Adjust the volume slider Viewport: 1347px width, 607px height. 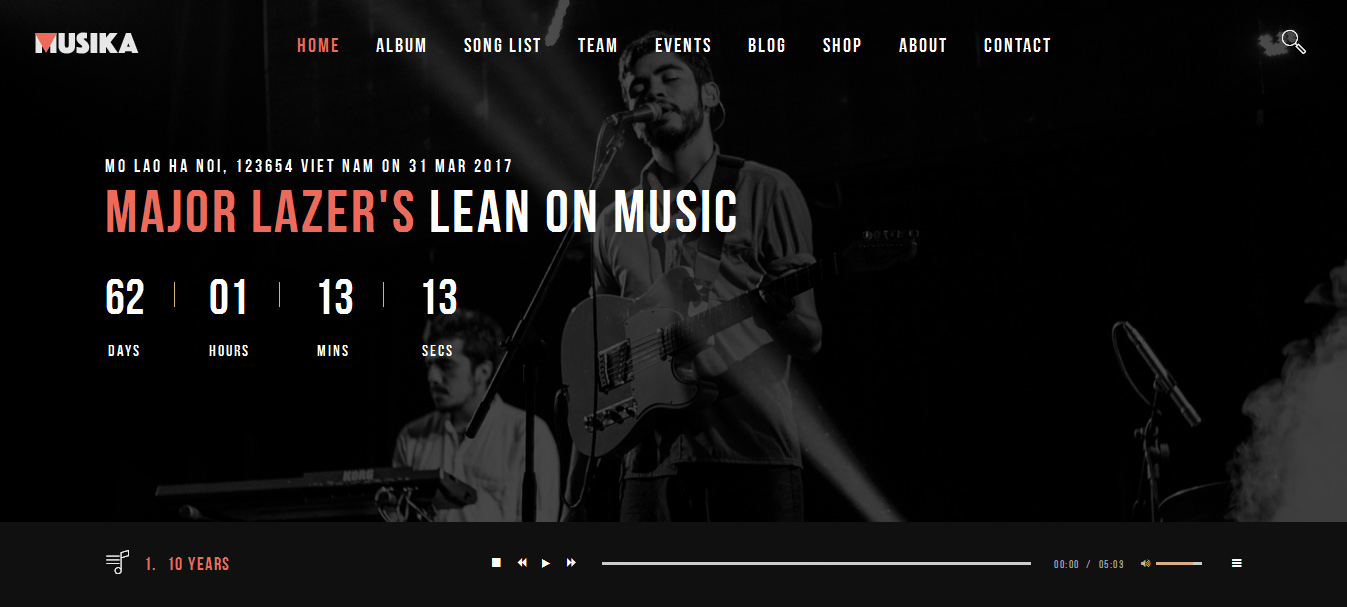coord(1179,563)
